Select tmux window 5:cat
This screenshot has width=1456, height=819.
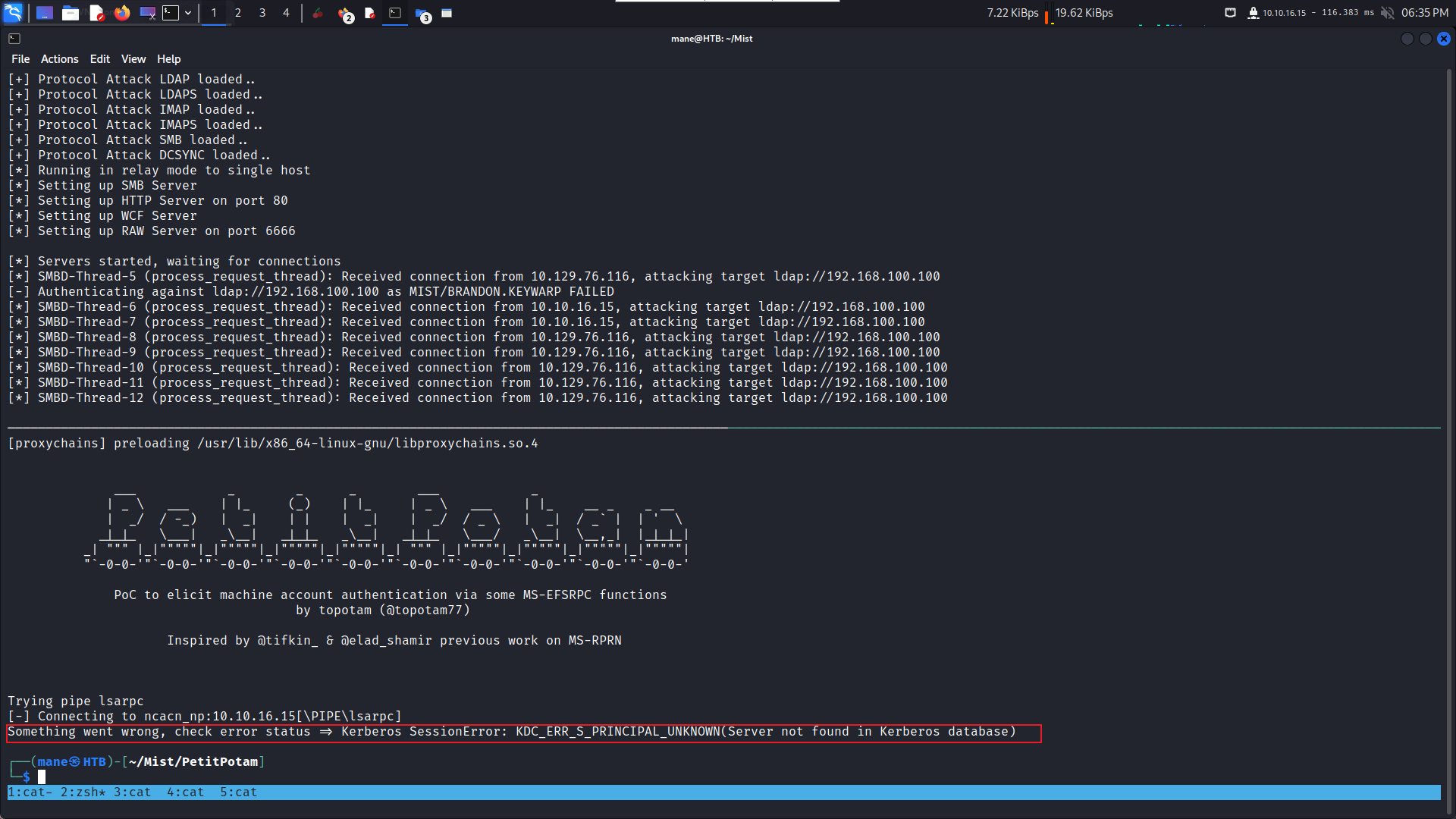coord(239,792)
